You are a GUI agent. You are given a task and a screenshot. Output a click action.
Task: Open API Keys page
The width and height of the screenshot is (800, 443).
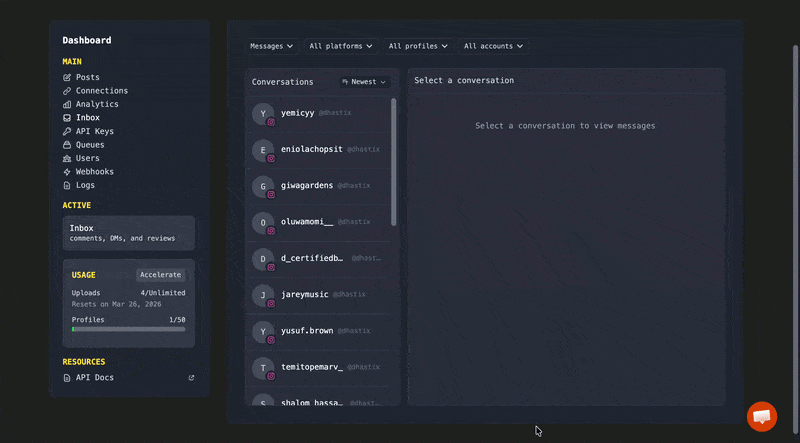95,131
